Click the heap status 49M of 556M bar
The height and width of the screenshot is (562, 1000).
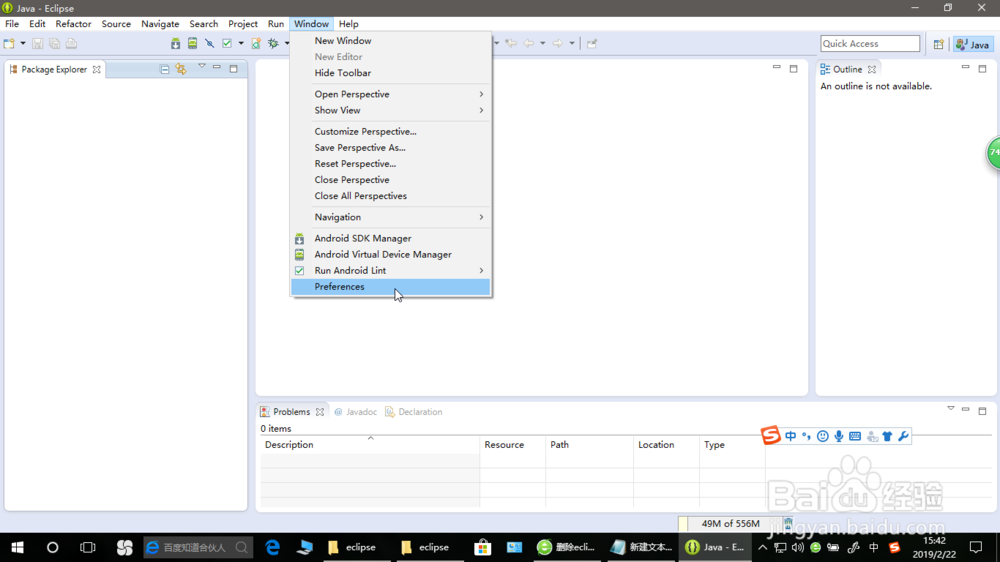click(x=730, y=524)
